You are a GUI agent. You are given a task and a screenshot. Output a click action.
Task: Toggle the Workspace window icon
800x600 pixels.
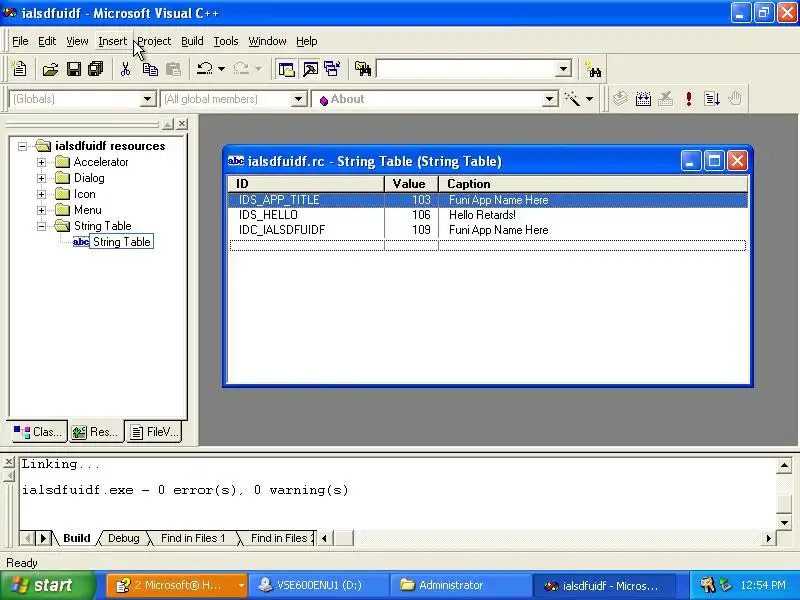point(286,69)
